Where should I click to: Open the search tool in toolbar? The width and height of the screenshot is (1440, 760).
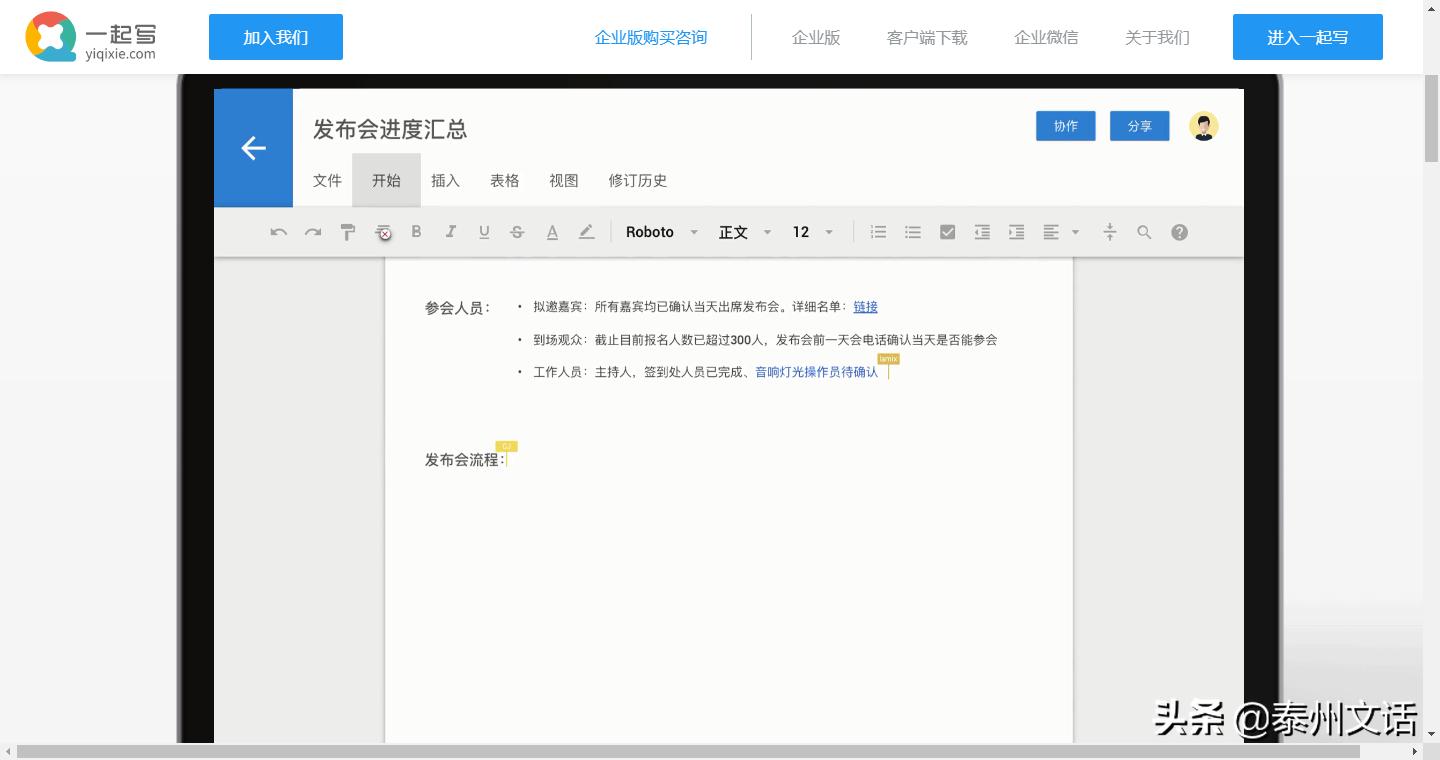(x=1144, y=231)
